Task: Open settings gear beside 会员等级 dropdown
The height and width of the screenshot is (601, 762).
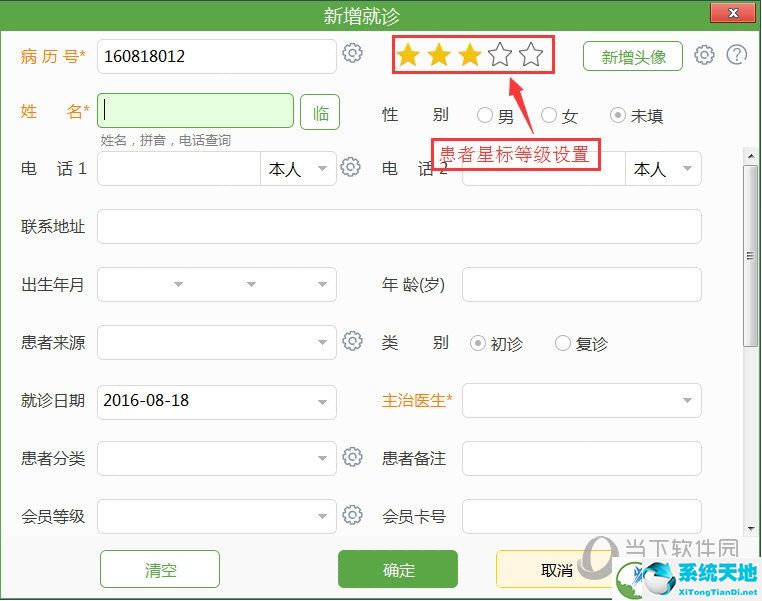Action: [352, 515]
